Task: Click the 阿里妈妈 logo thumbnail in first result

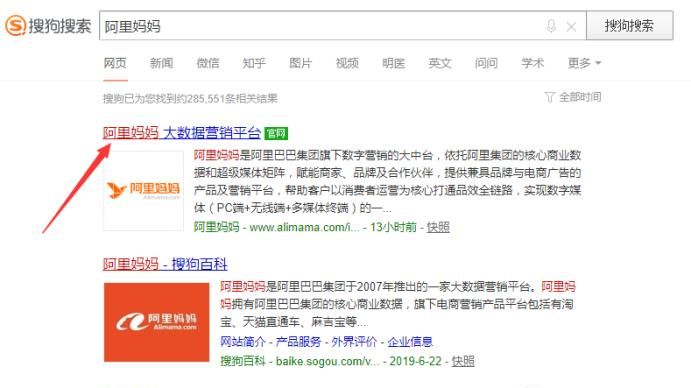Action: click(143, 190)
